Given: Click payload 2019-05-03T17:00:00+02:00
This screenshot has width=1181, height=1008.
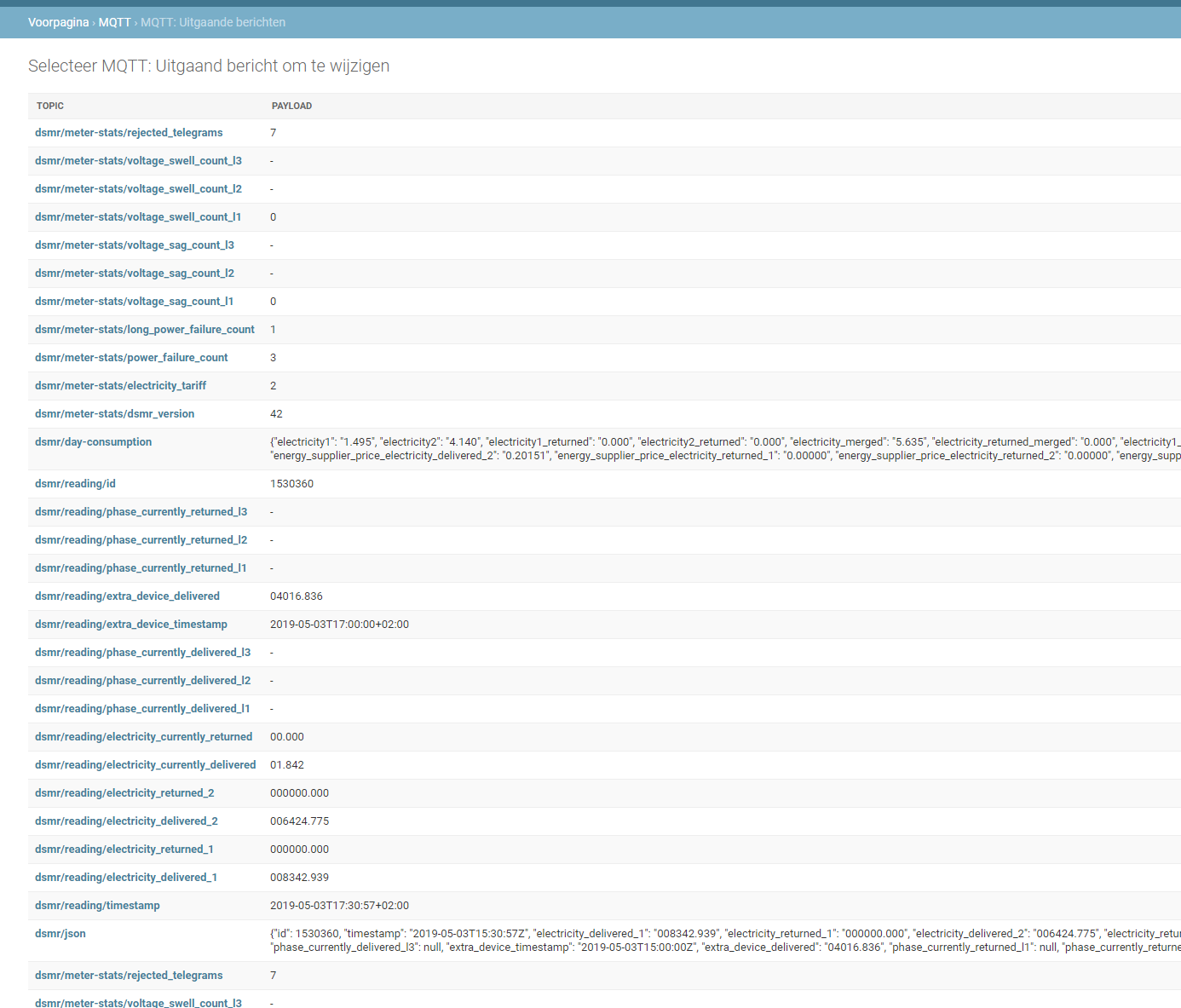Looking at the screenshot, I should point(339,625).
